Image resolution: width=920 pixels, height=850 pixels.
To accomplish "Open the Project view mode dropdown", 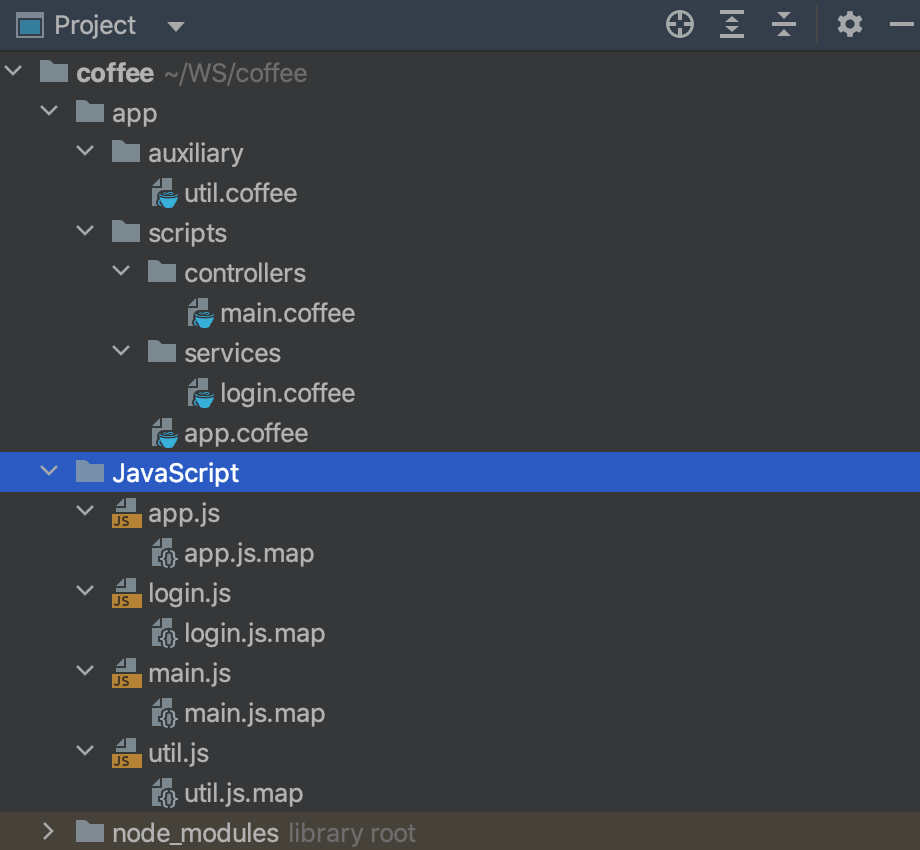I will [176, 27].
